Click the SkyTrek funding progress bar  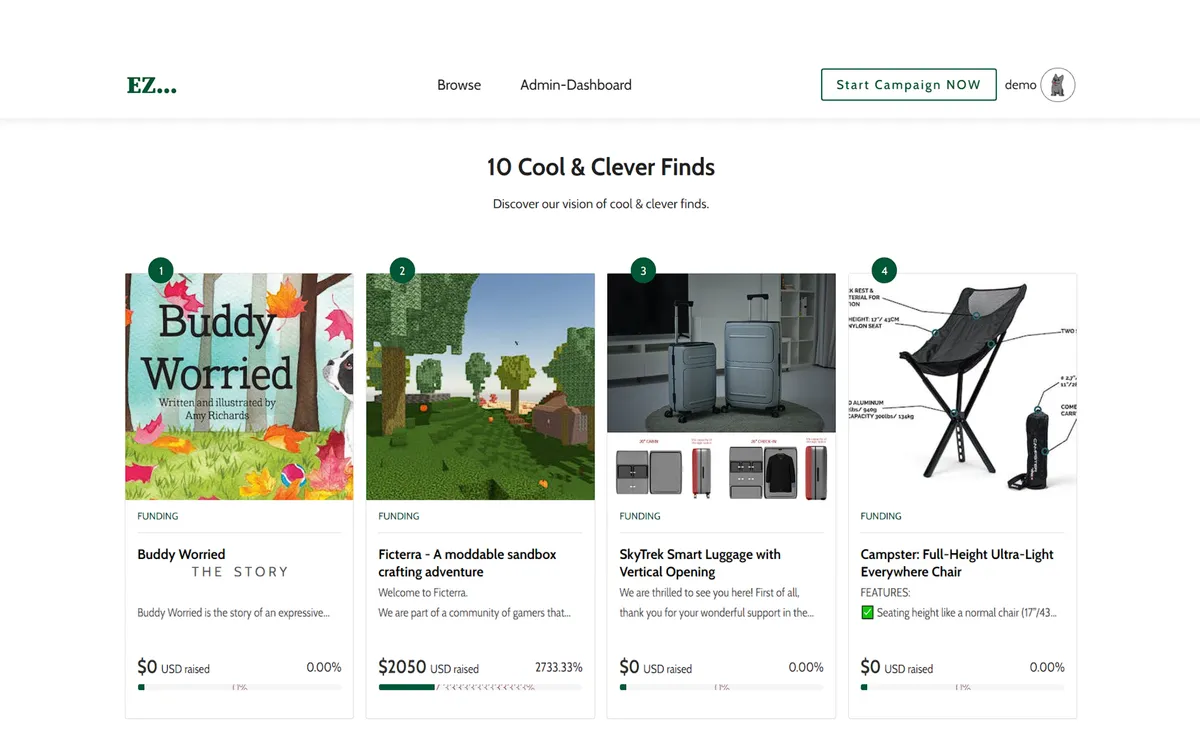pos(721,687)
